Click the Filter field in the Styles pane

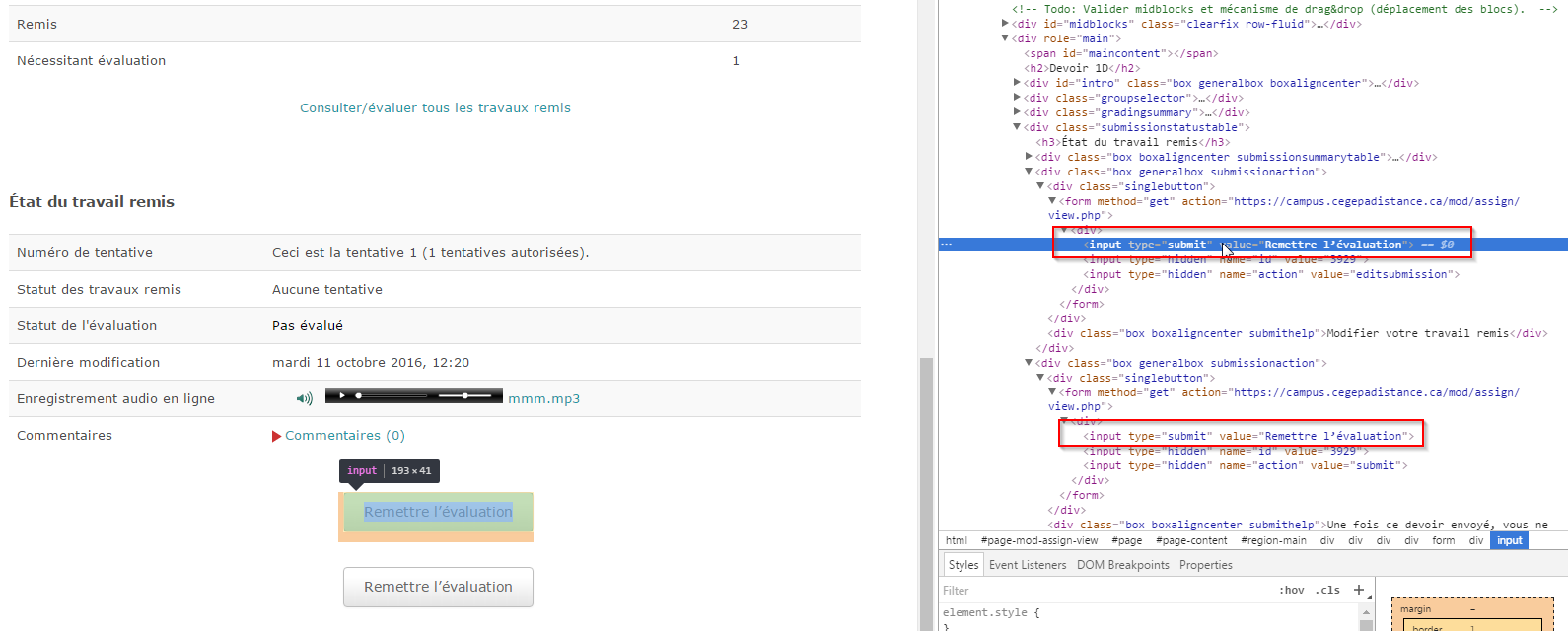point(1105,591)
